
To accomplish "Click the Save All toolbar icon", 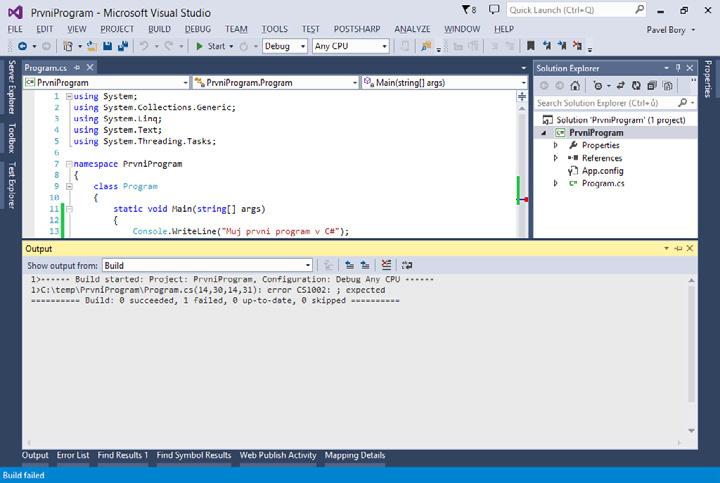I will [124, 46].
